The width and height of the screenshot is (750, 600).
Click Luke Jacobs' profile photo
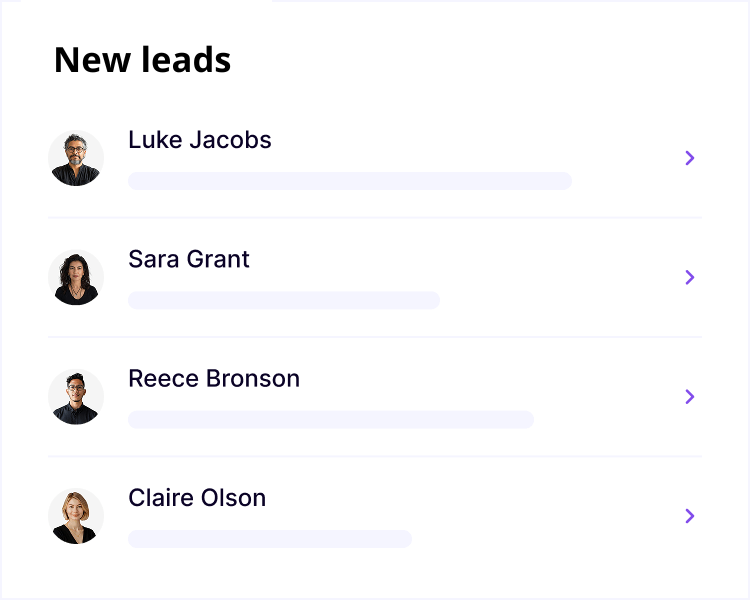coord(76,158)
